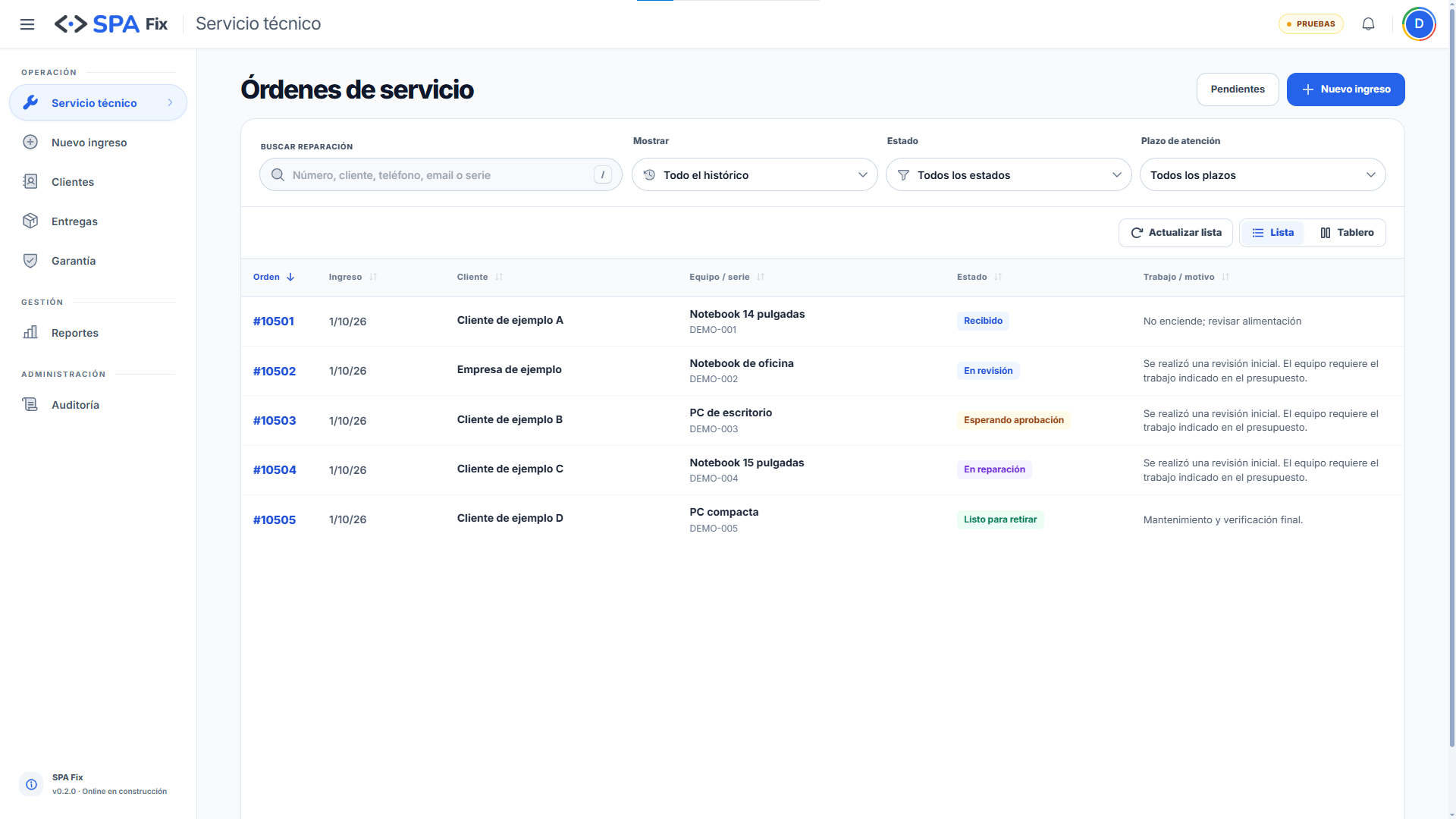
Task: Sort the Trabajo / motivo column
Action: click(x=1225, y=277)
